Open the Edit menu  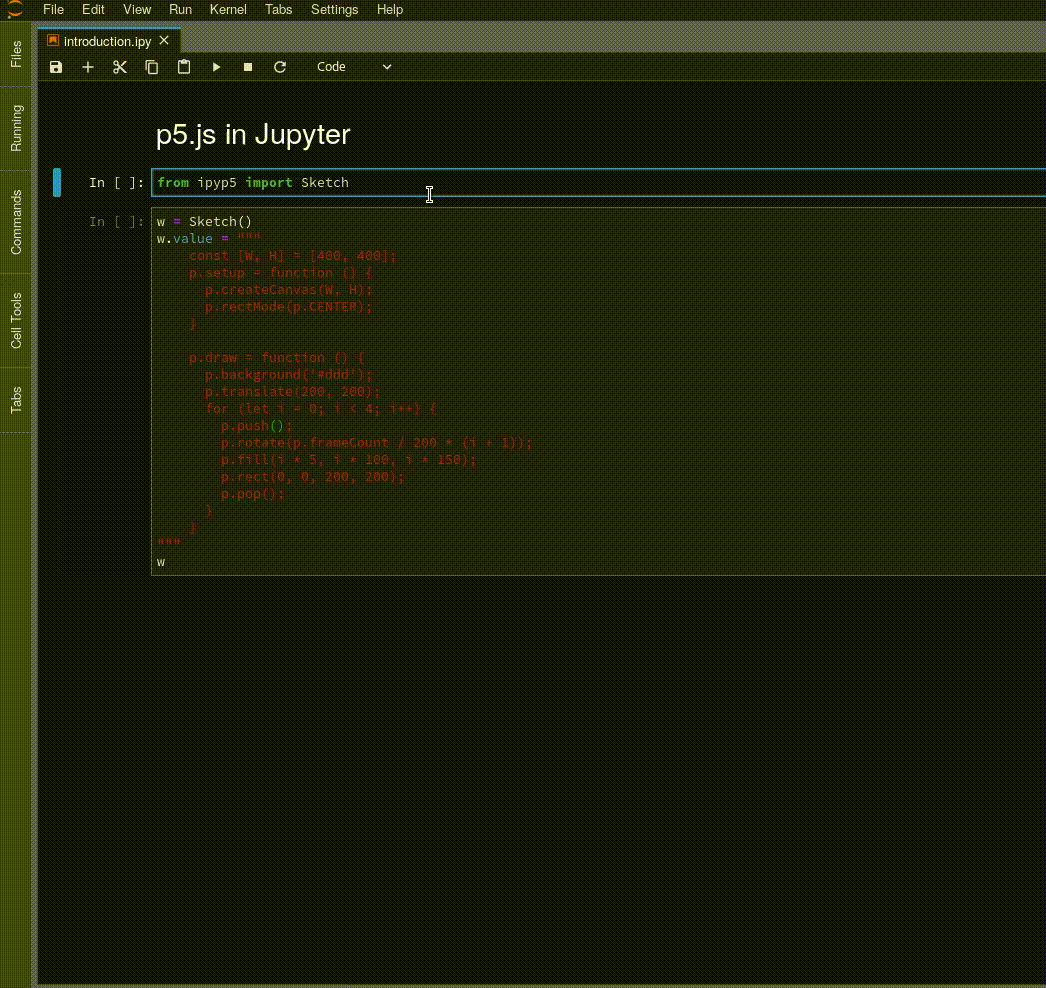tap(93, 9)
